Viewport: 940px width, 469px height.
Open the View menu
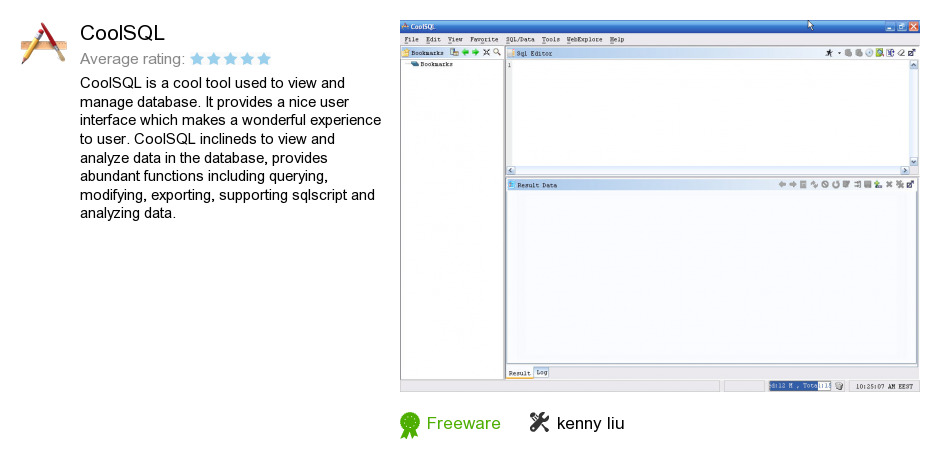click(x=455, y=40)
